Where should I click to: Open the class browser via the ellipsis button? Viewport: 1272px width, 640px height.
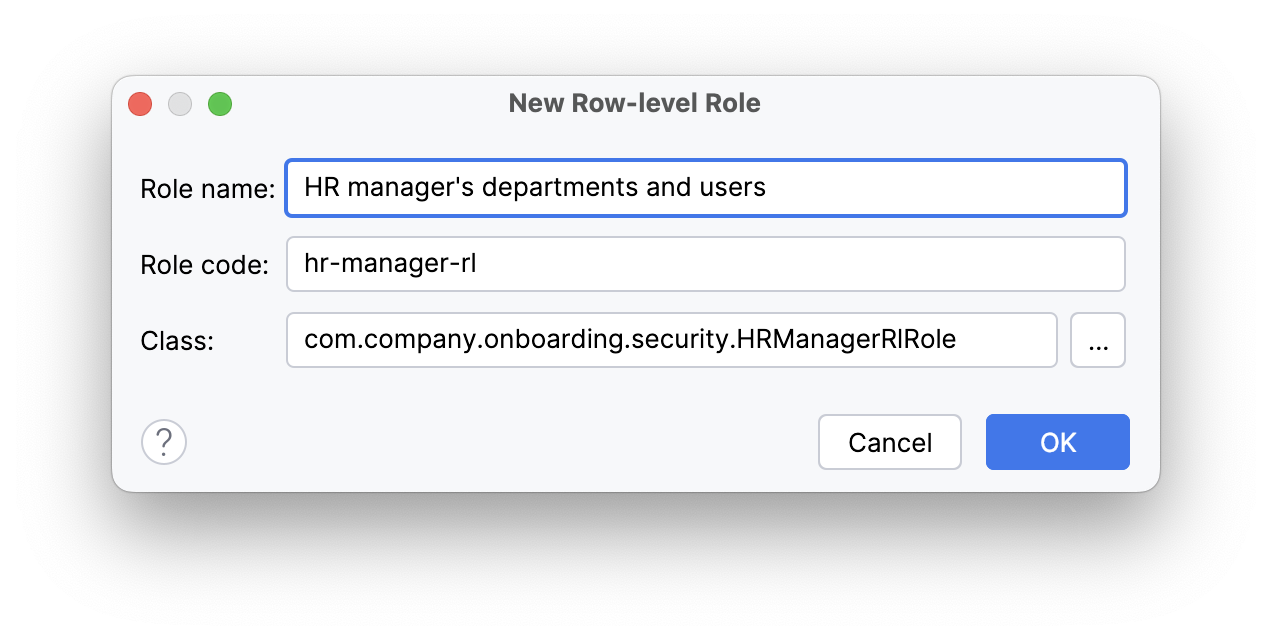click(x=1097, y=340)
